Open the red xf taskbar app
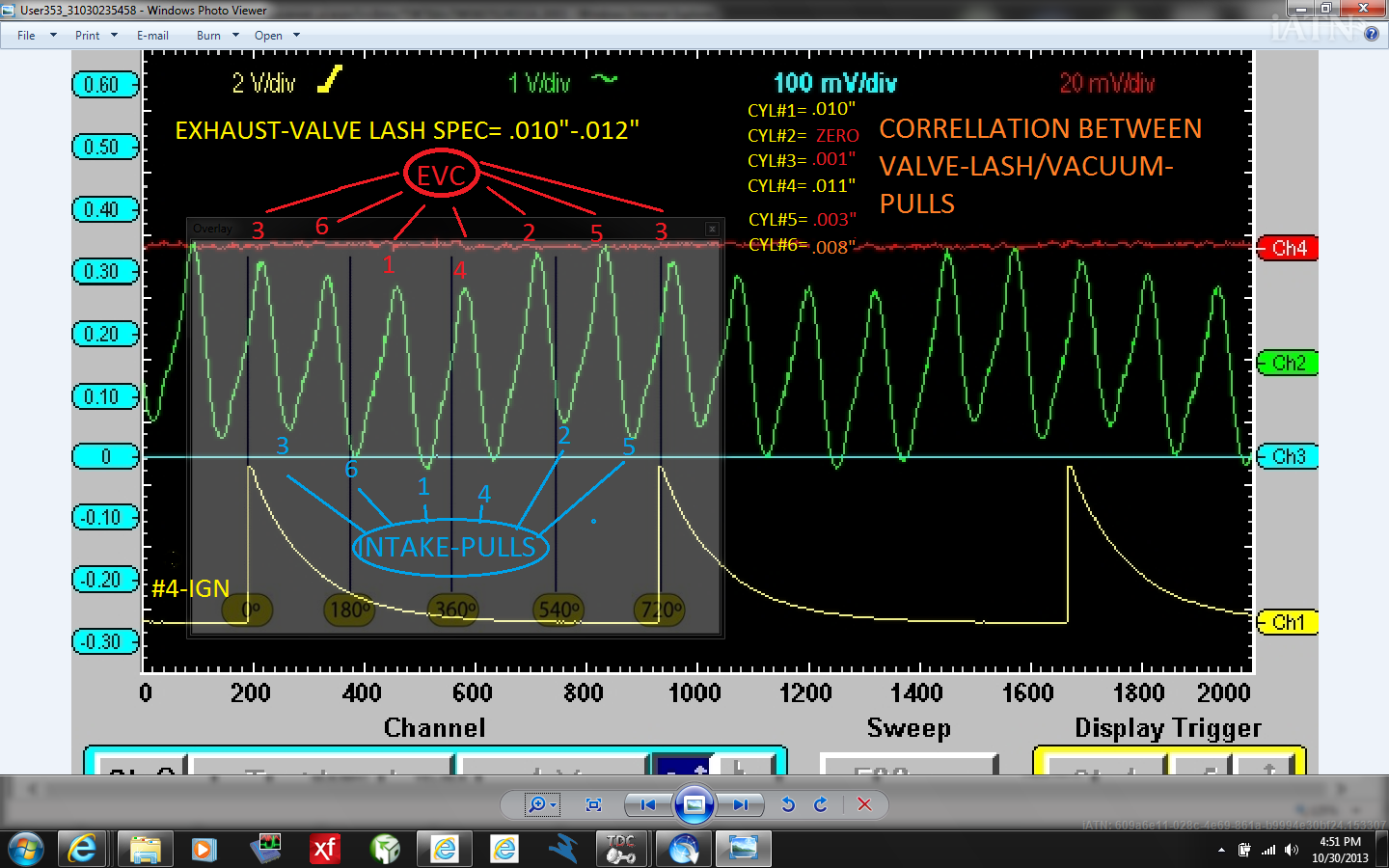 (324, 849)
